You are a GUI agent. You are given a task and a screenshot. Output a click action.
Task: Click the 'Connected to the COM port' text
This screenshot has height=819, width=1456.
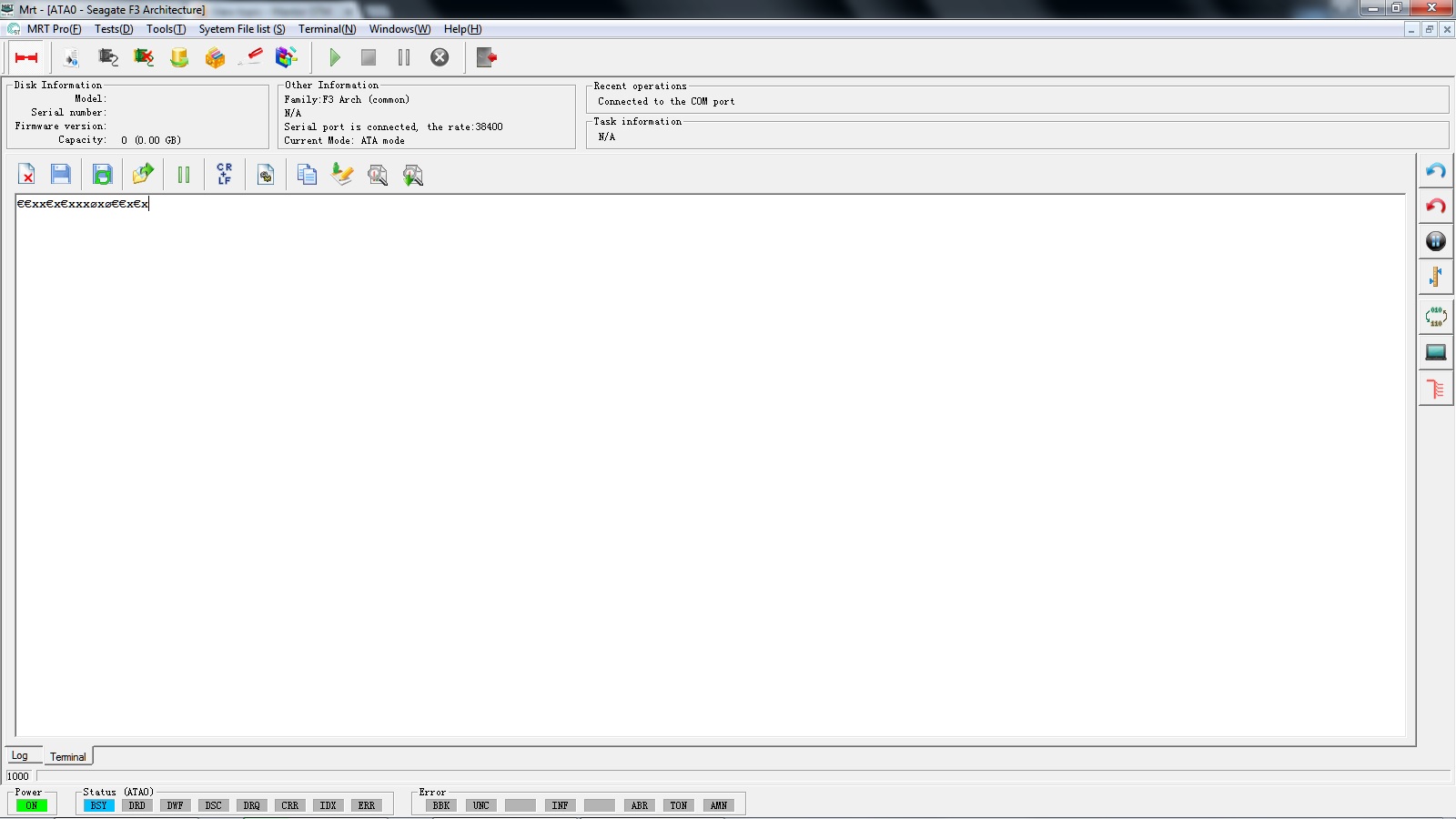point(666,102)
